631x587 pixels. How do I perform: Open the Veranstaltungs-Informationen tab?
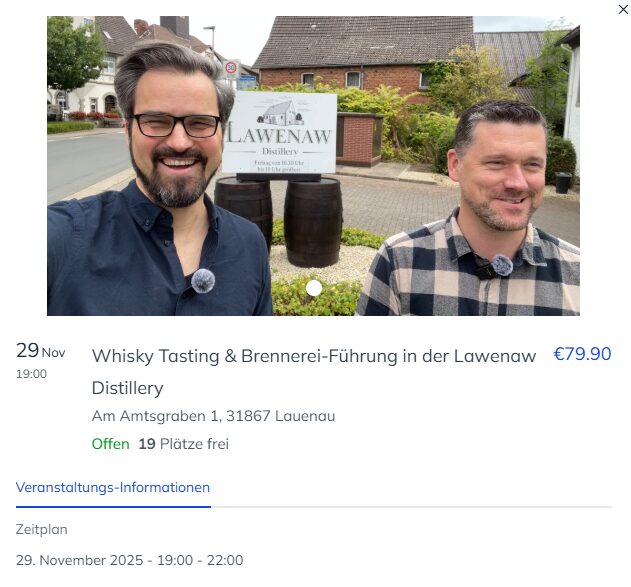tap(113, 487)
